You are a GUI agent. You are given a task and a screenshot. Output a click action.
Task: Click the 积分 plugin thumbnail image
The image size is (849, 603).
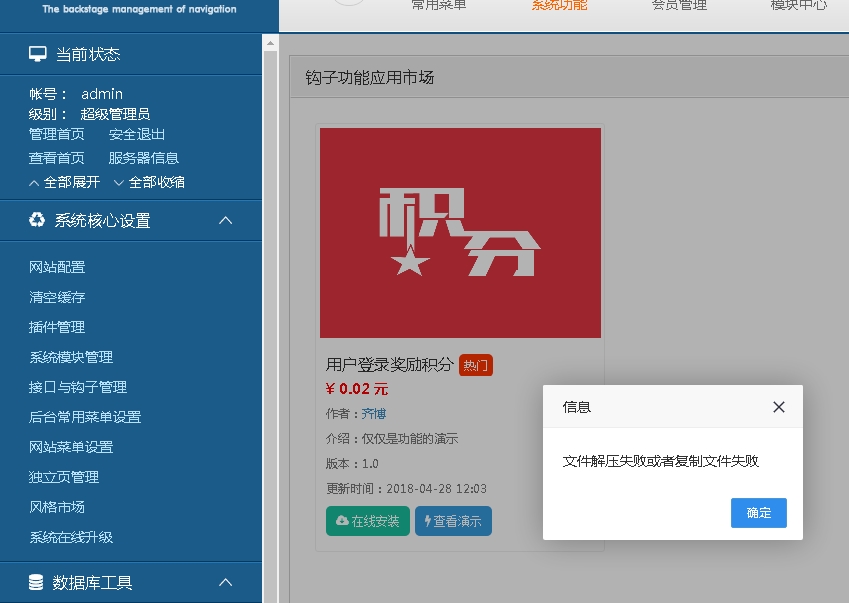point(460,233)
